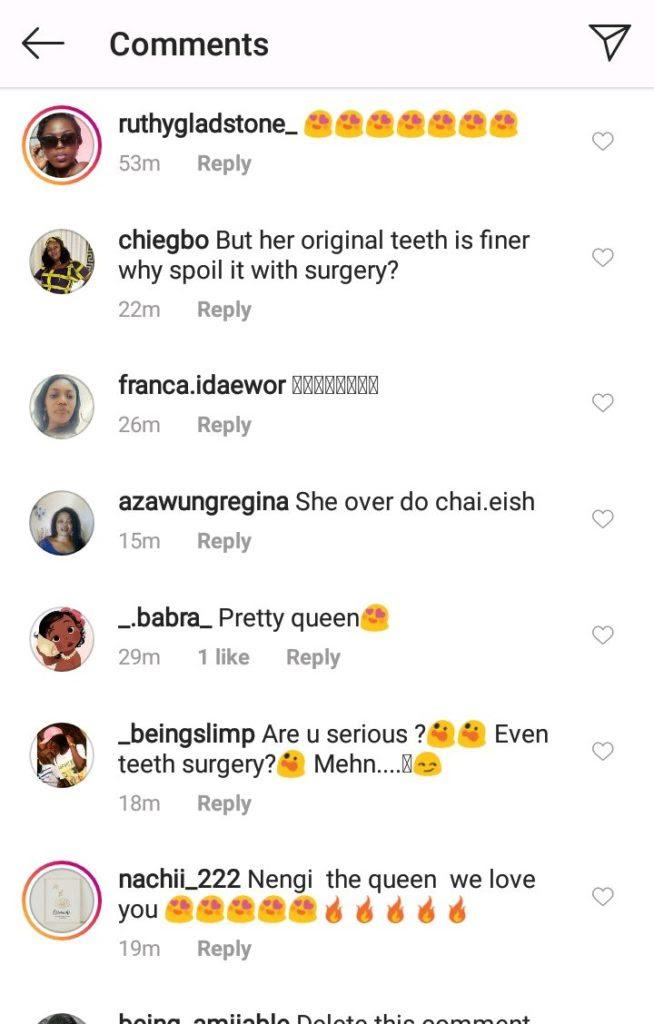
Task: Reply to chiegbo's comment
Action: [224, 310]
